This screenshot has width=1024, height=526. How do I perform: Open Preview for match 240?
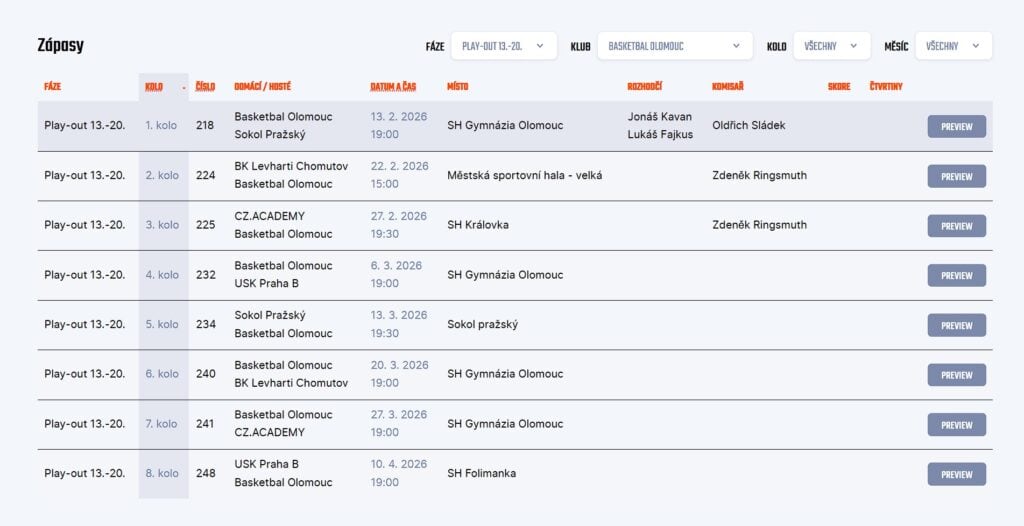click(956, 375)
